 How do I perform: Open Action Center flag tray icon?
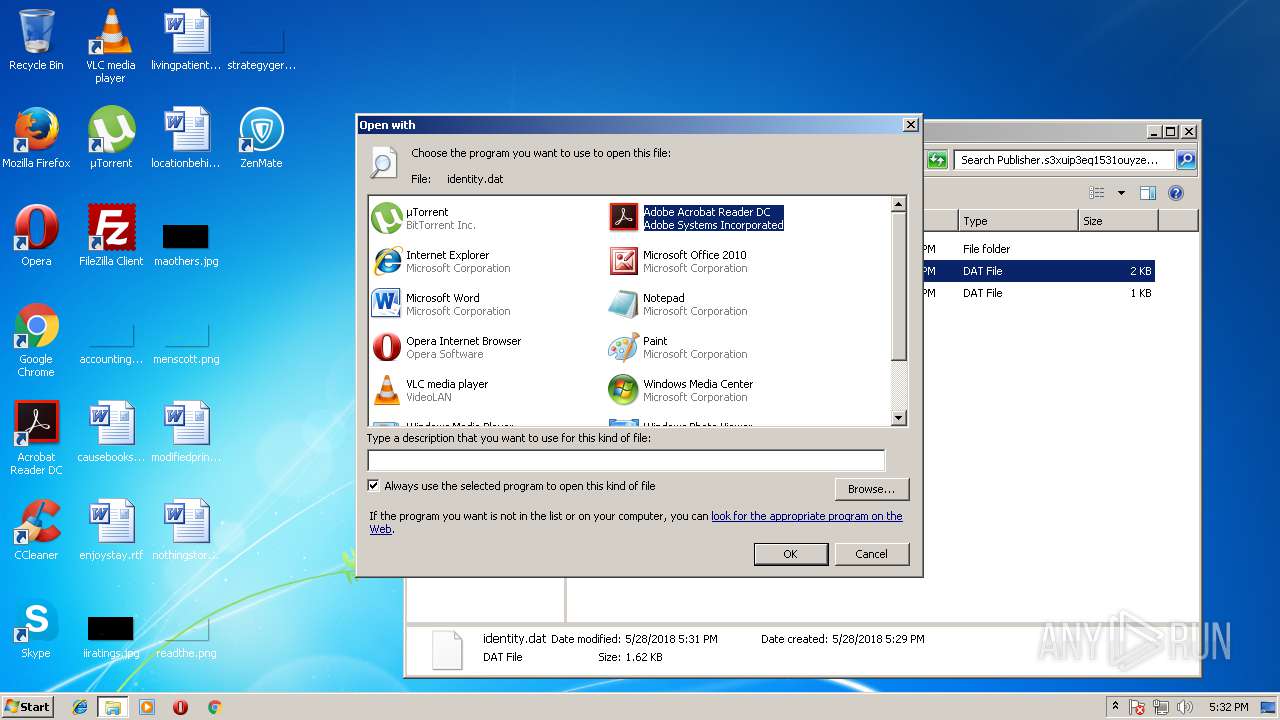click(1137, 707)
